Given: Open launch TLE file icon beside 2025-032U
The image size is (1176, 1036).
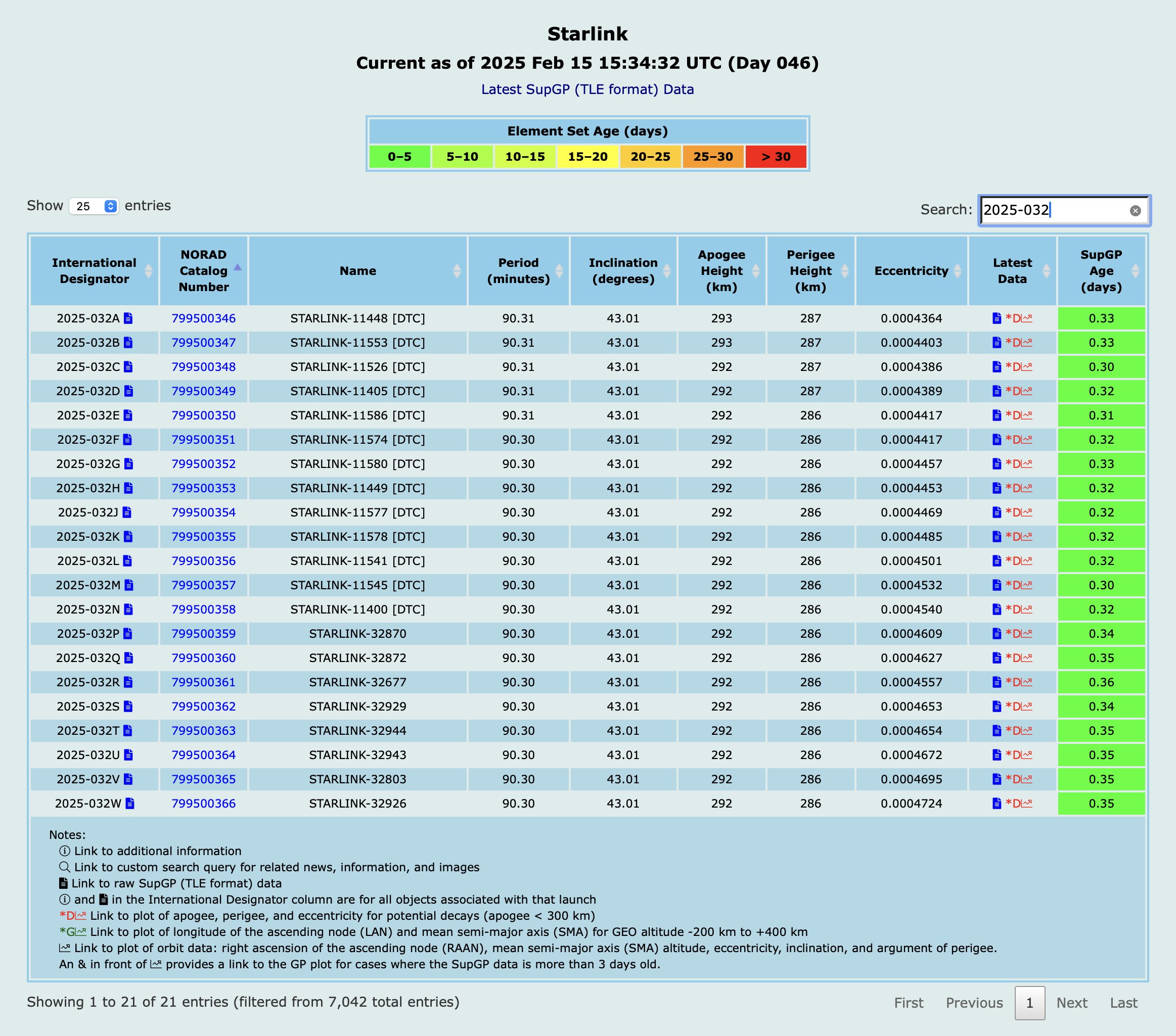Looking at the screenshot, I should pyautogui.click(x=129, y=755).
